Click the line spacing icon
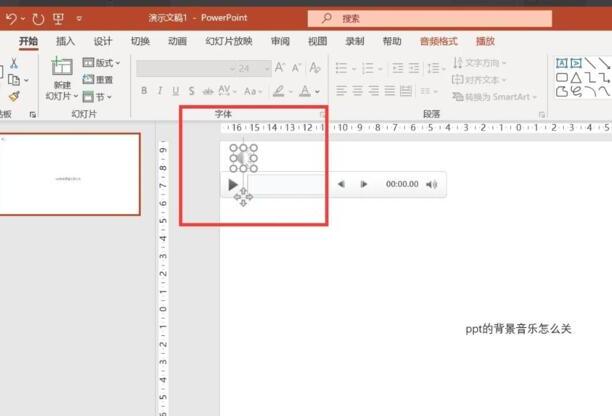The height and width of the screenshot is (416, 612). (x=433, y=68)
